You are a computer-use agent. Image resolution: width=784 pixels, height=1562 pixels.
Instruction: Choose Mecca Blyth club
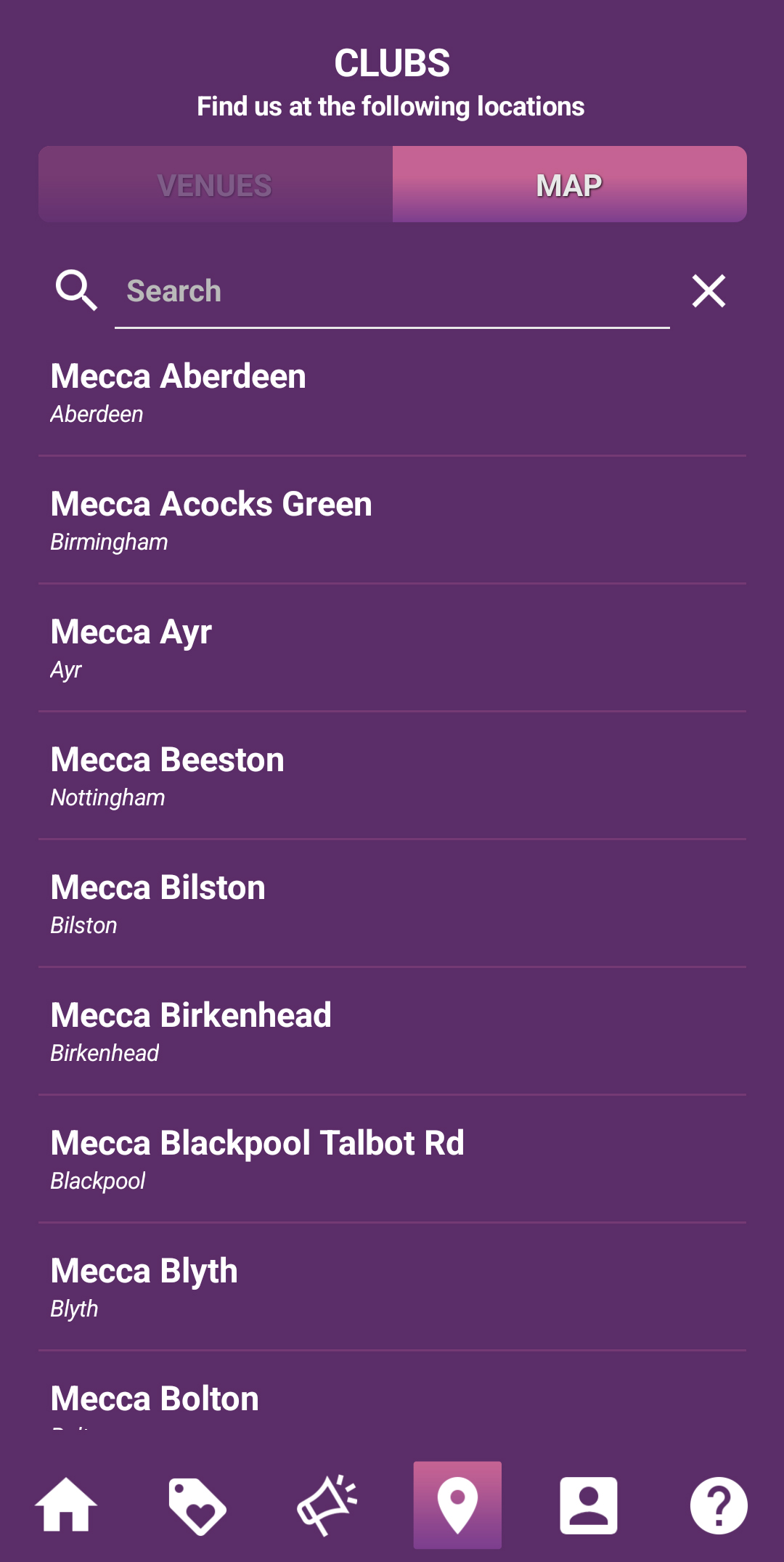pyautogui.click(x=392, y=1288)
